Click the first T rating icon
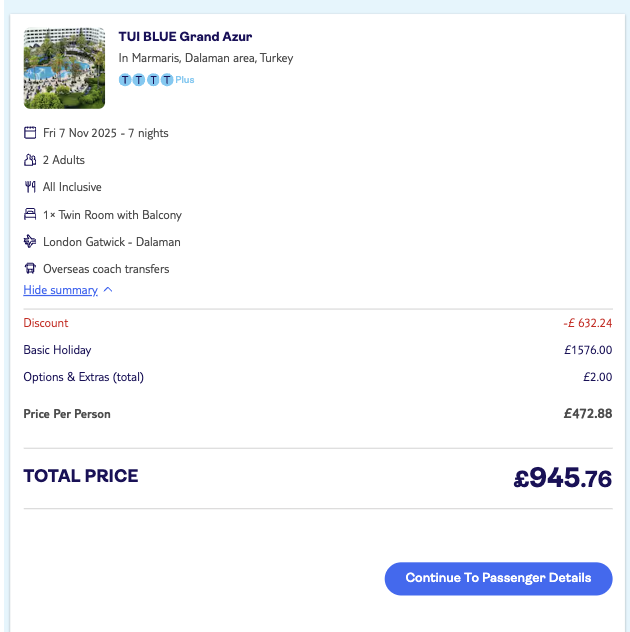This screenshot has height=632, width=630. click(x=125, y=80)
